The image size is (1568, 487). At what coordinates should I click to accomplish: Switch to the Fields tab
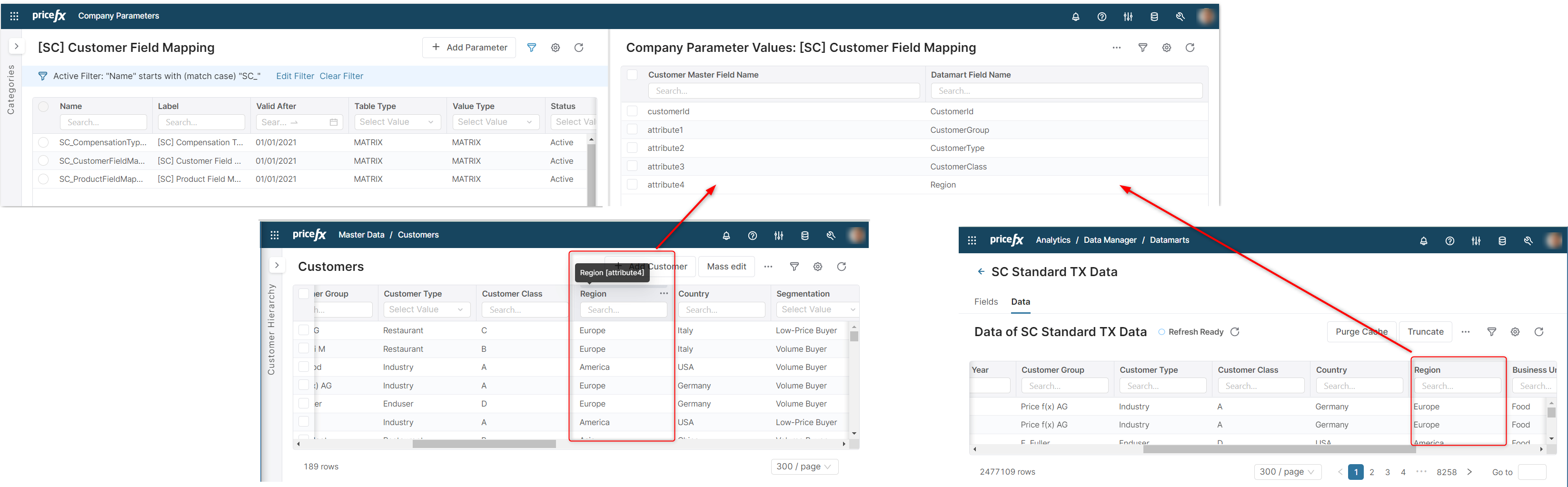985,302
